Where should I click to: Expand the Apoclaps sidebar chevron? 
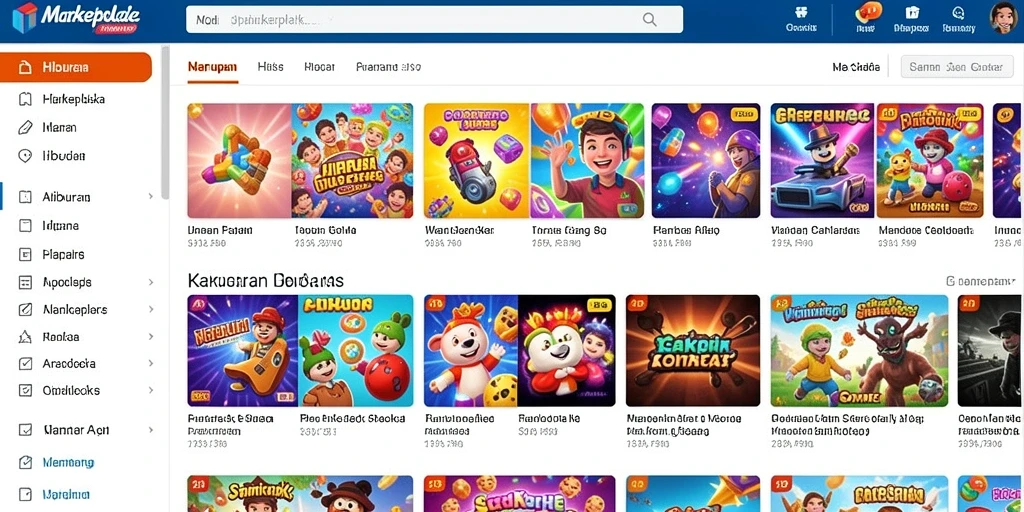[x=151, y=282]
